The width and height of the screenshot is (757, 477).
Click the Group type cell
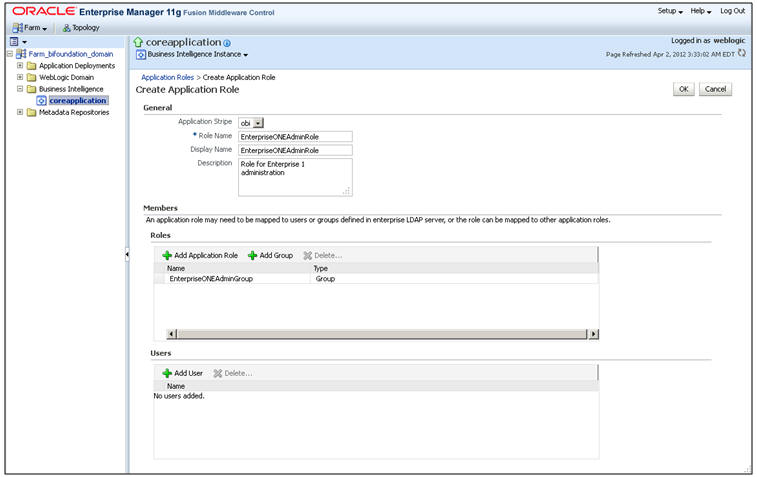325,279
